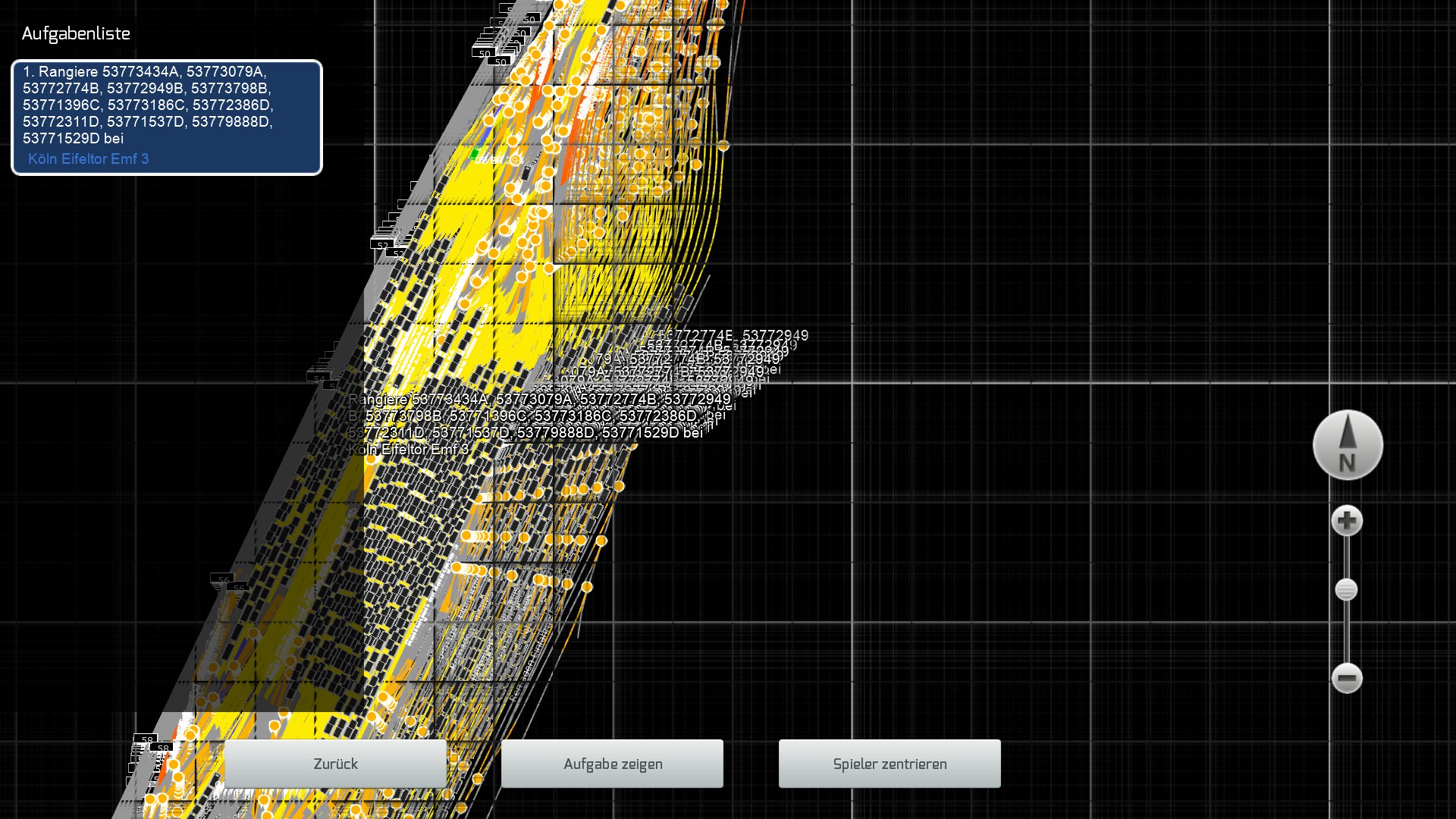Click a track label numbered 50

click(485, 54)
